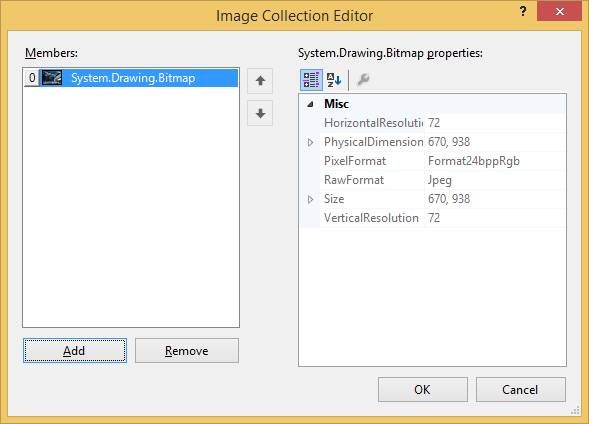Click the Remove button
The height and width of the screenshot is (424, 589).
[x=187, y=350]
